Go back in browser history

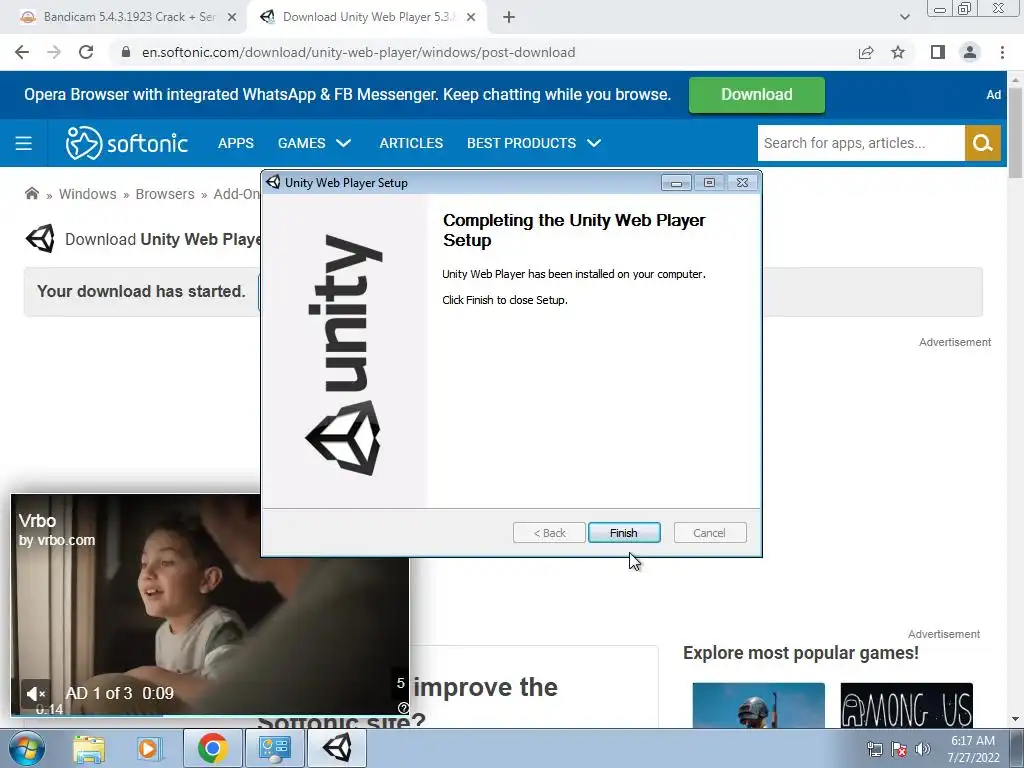pos(22,52)
